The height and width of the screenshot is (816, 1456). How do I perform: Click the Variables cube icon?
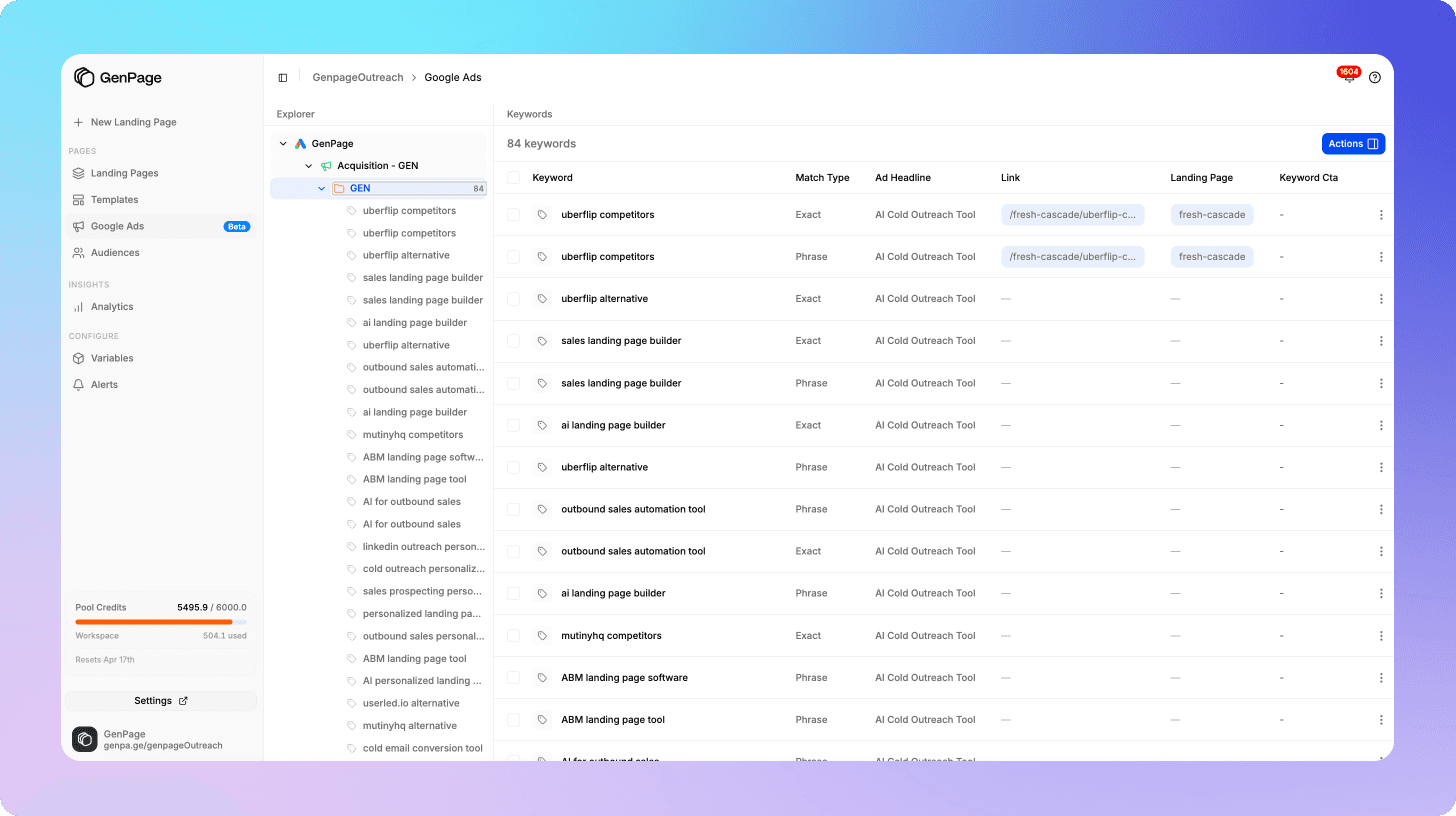78,358
